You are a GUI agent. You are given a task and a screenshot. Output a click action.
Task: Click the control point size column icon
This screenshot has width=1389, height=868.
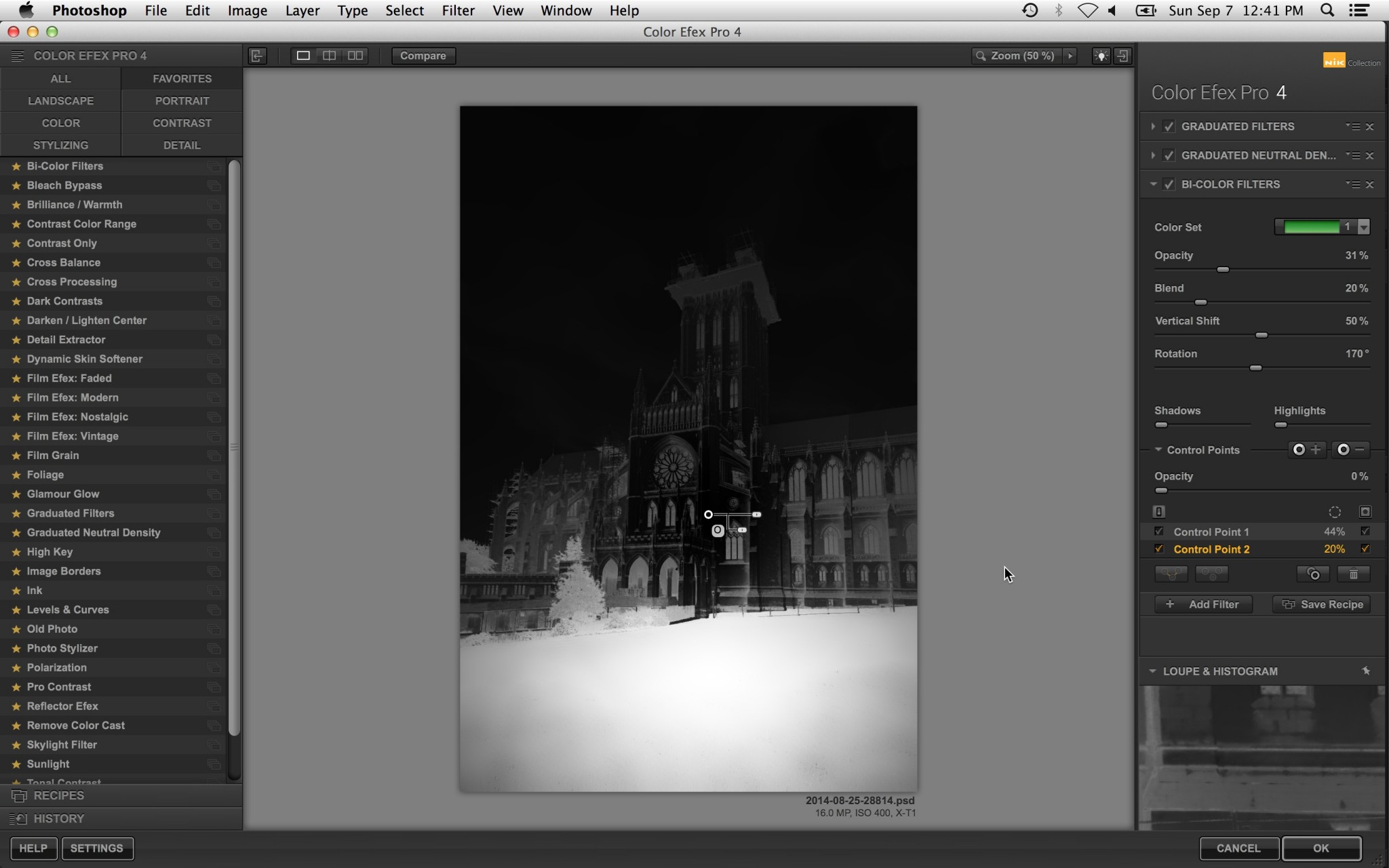1335,512
